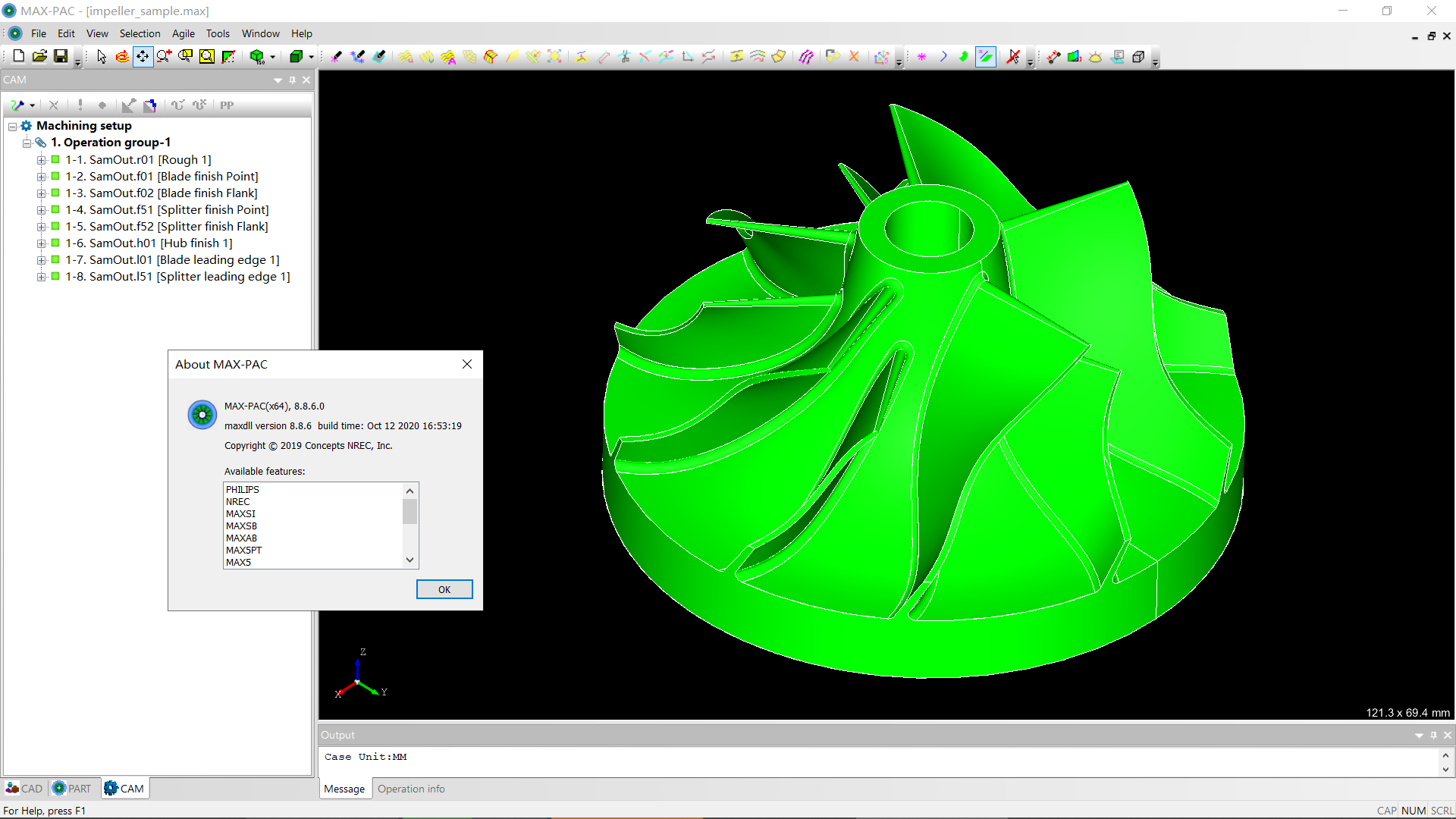Click the zoom window icon
The height and width of the screenshot is (819, 1456).
[x=185, y=57]
